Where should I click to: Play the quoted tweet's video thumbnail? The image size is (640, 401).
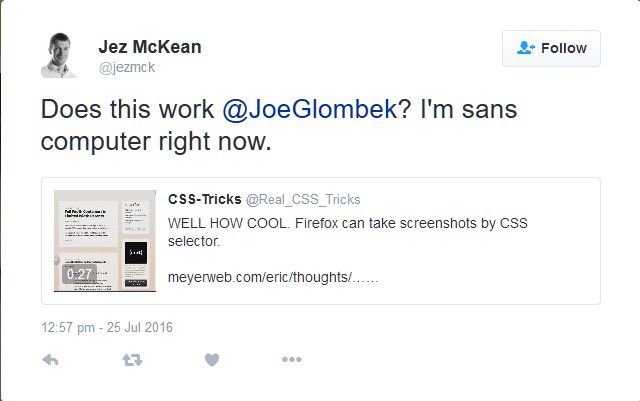click(x=101, y=240)
